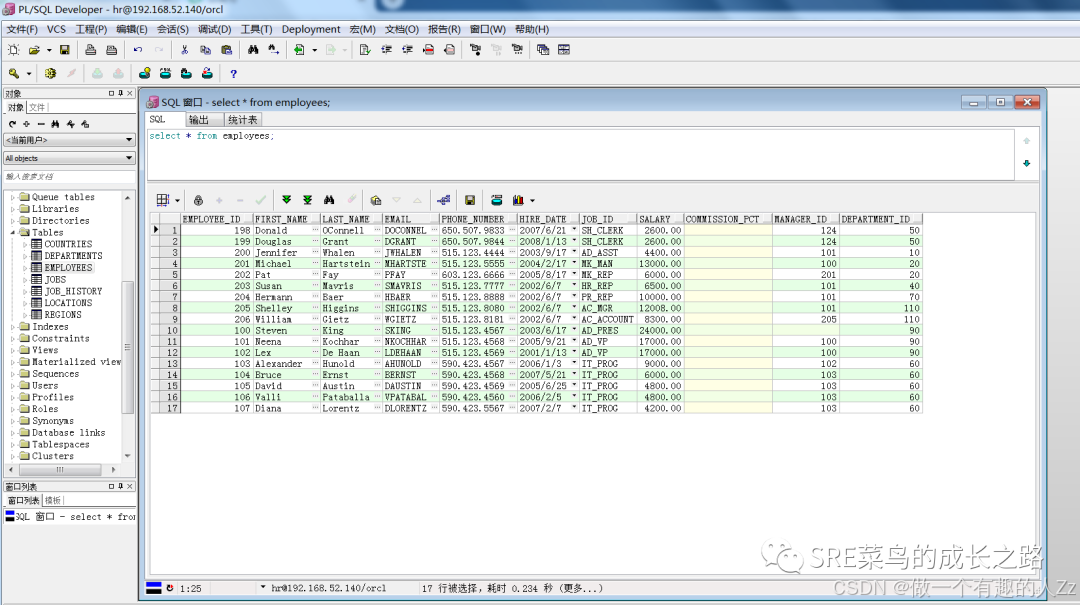Switch to the 文件 tab in object panel
The width and height of the screenshot is (1080, 605).
[37, 107]
